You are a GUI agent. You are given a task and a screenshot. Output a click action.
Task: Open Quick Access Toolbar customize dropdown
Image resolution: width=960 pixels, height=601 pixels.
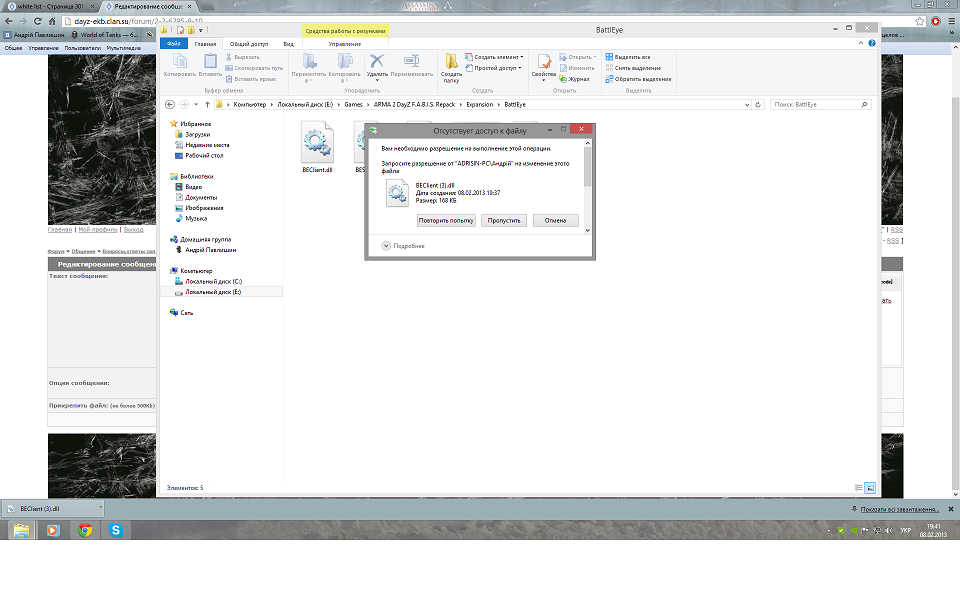pos(201,30)
